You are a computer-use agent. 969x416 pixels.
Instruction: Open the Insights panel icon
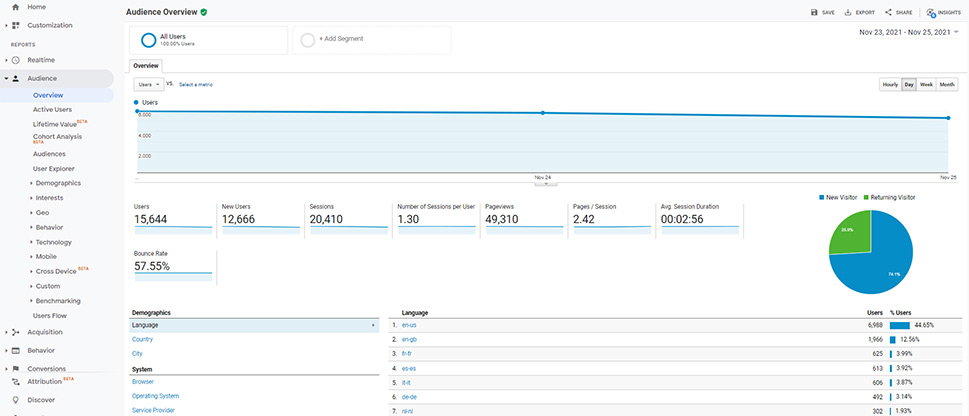931,12
